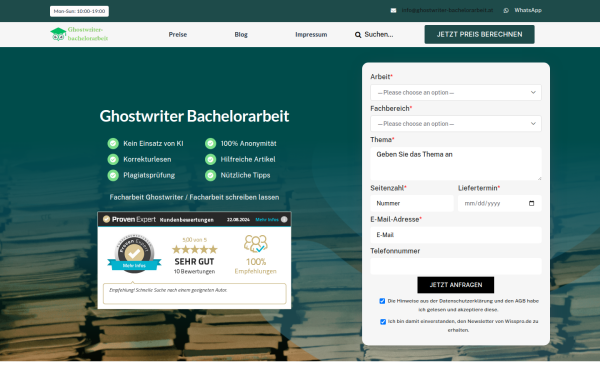This screenshot has height=375, width=600.
Task: Uncheck the Wisspro.de newsletter consent checkbox
Action: (383, 322)
